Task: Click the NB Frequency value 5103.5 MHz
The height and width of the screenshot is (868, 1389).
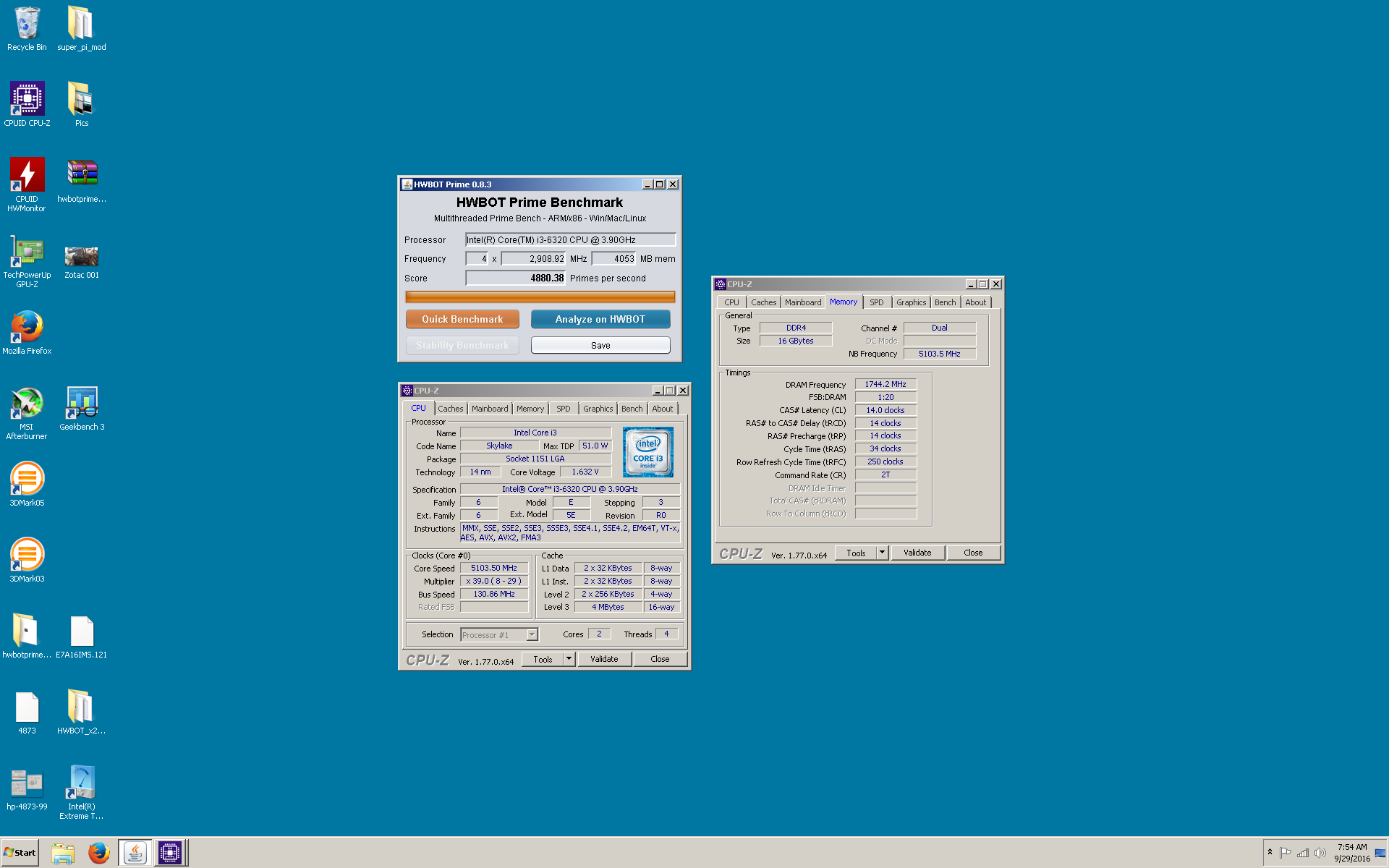Action: click(939, 354)
